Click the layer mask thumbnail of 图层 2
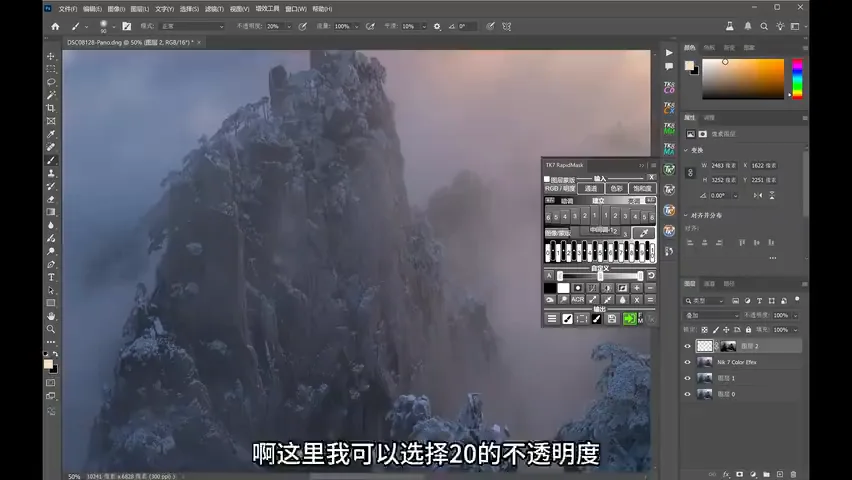The height and width of the screenshot is (480, 852). coord(728,346)
